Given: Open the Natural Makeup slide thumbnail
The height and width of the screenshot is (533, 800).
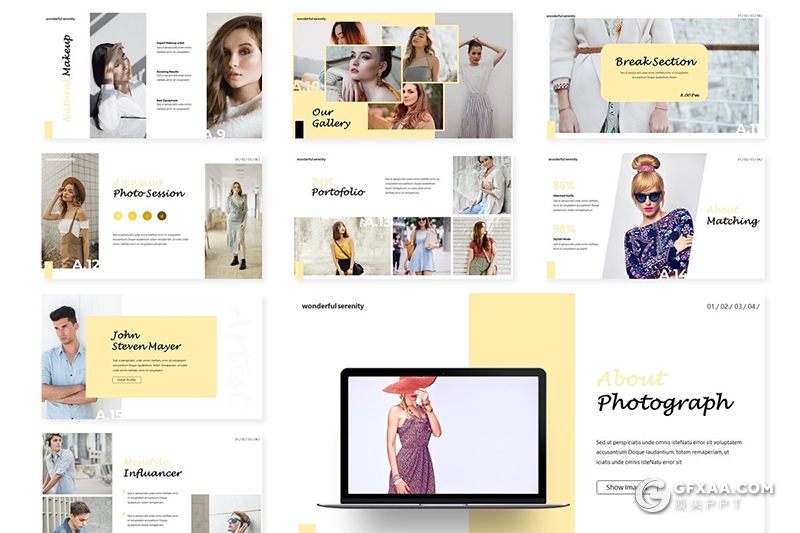Looking at the screenshot, I should coord(152,76).
